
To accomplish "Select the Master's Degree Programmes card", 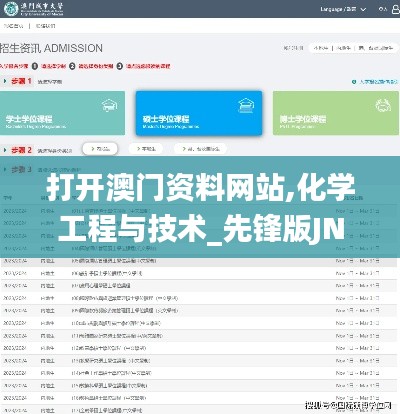I will tap(199, 113).
